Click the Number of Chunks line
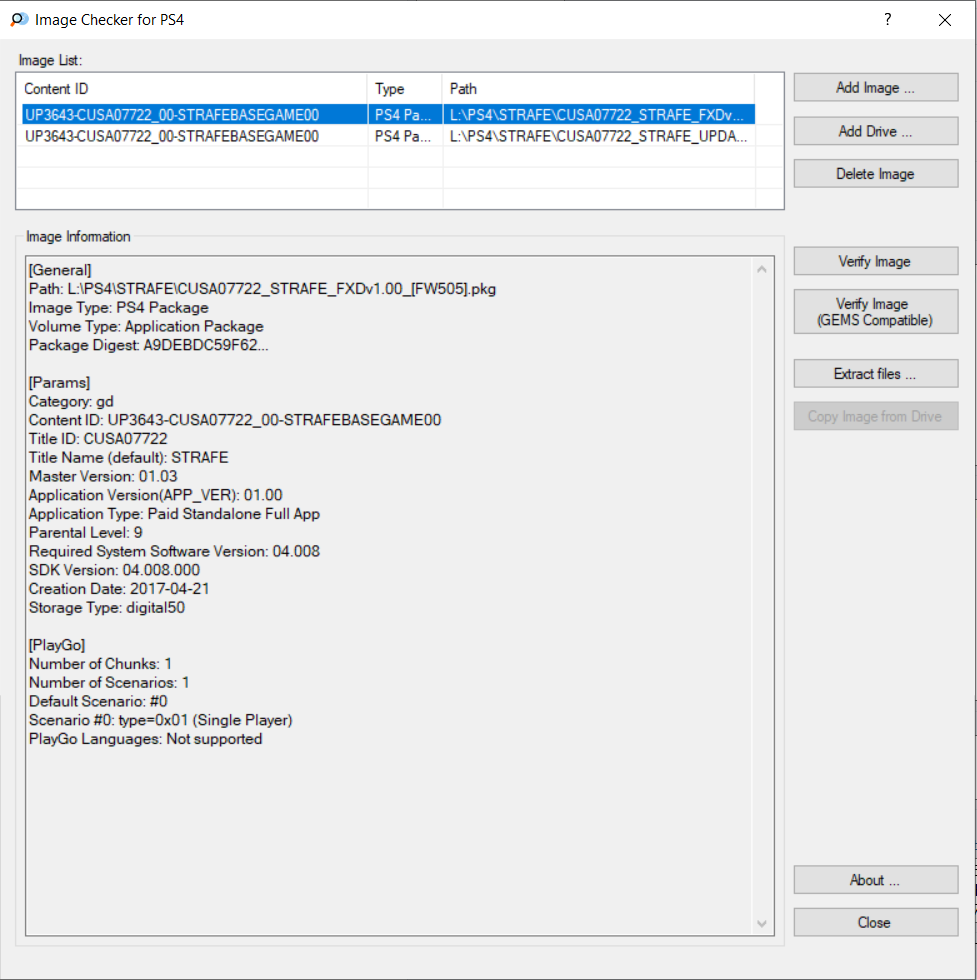 101,664
